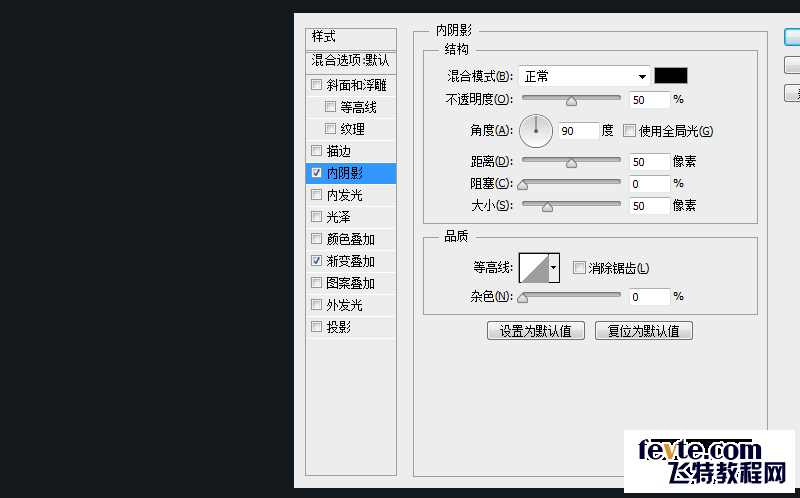Click the 等高线 contour thumbnail
The width and height of the screenshot is (800, 498).
(x=534, y=267)
